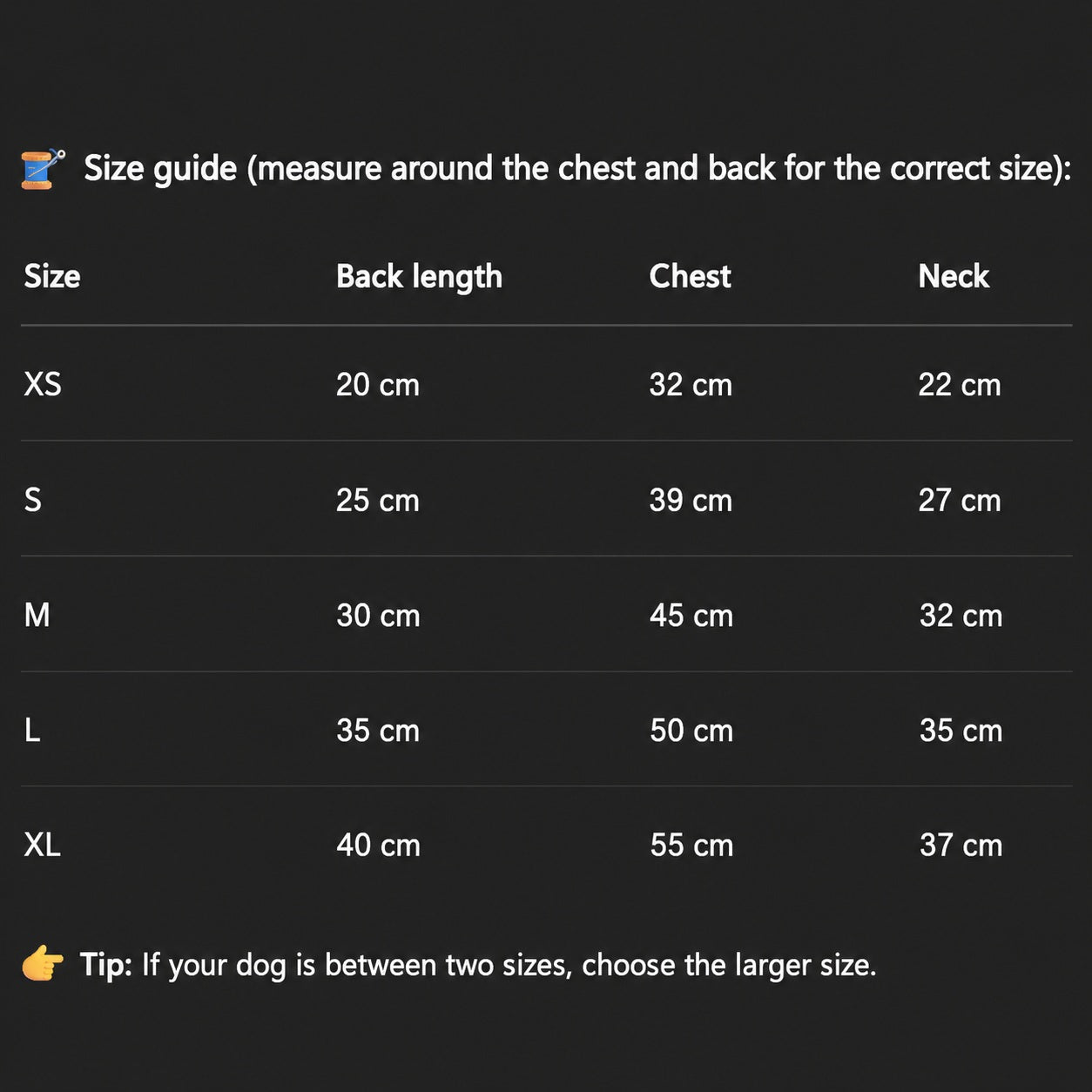
Task: Click the pointing hand emoji icon
Action: tap(43, 964)
